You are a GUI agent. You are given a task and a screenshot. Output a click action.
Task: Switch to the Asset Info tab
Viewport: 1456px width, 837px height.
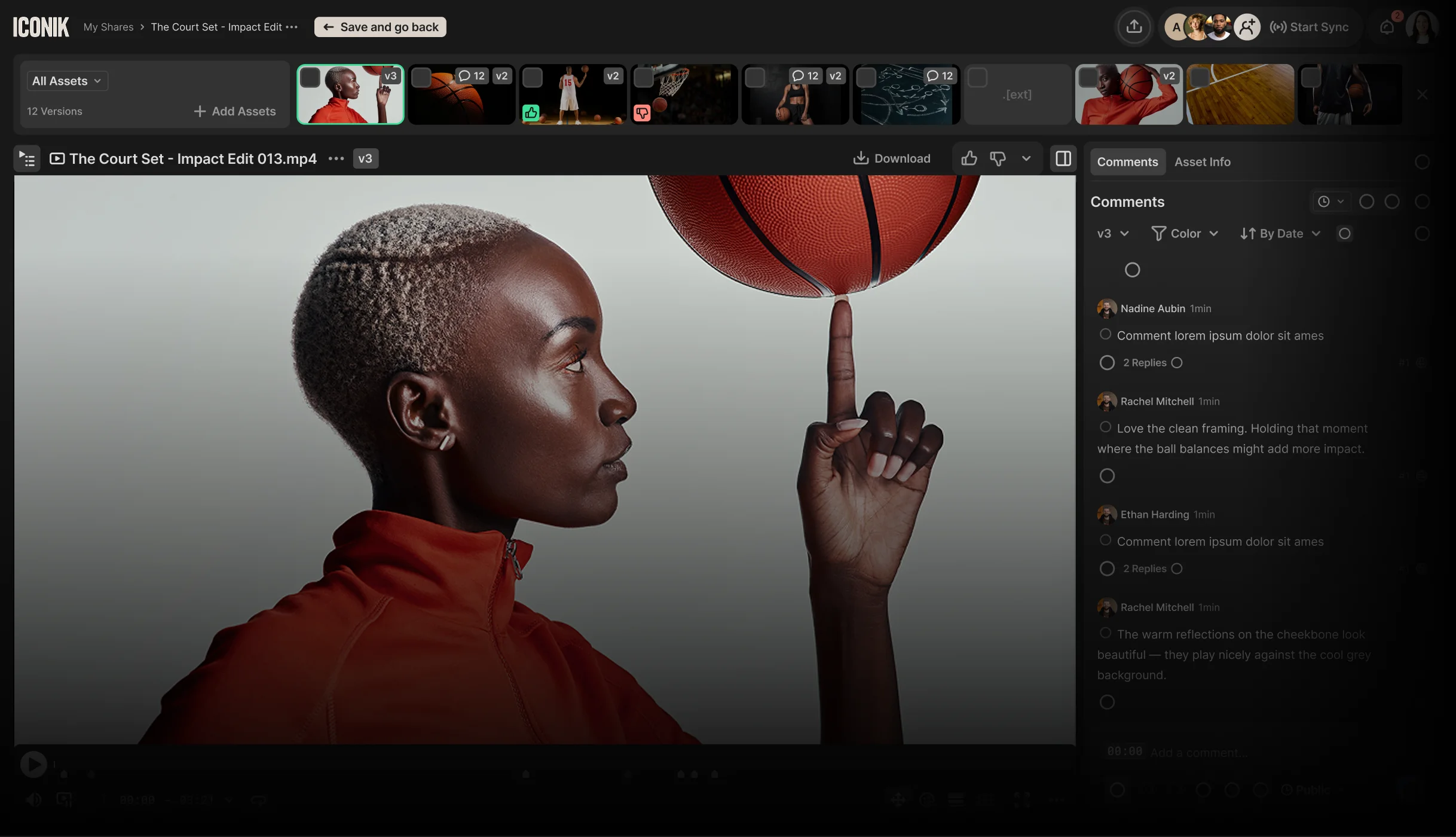point(1202,161)
